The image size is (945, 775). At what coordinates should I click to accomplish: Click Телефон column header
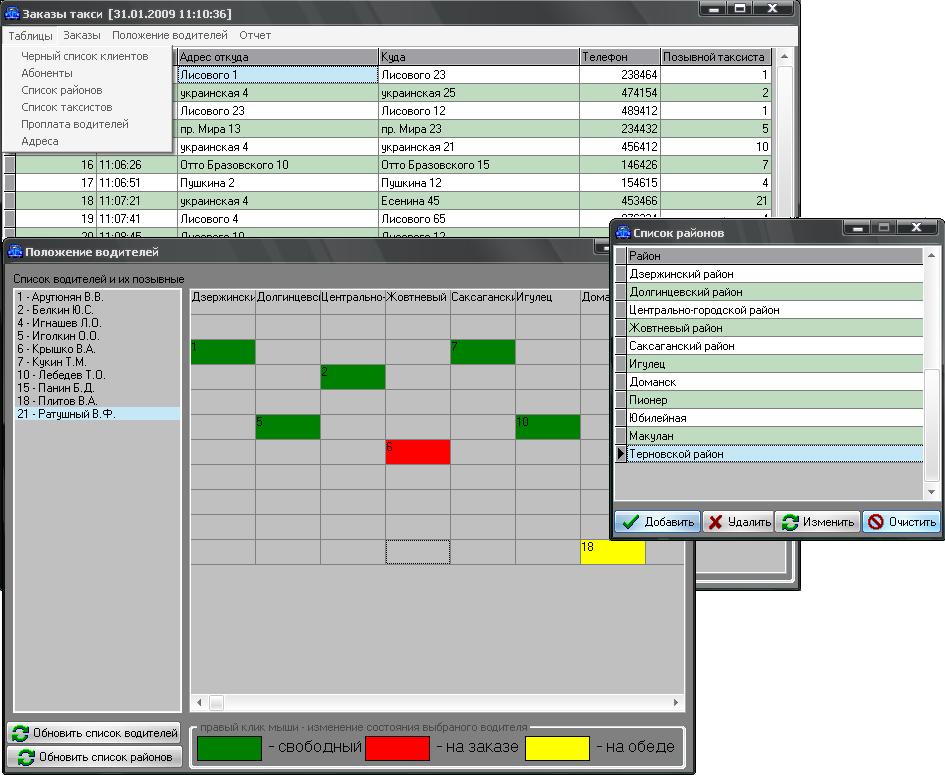[x=620, y=57]
